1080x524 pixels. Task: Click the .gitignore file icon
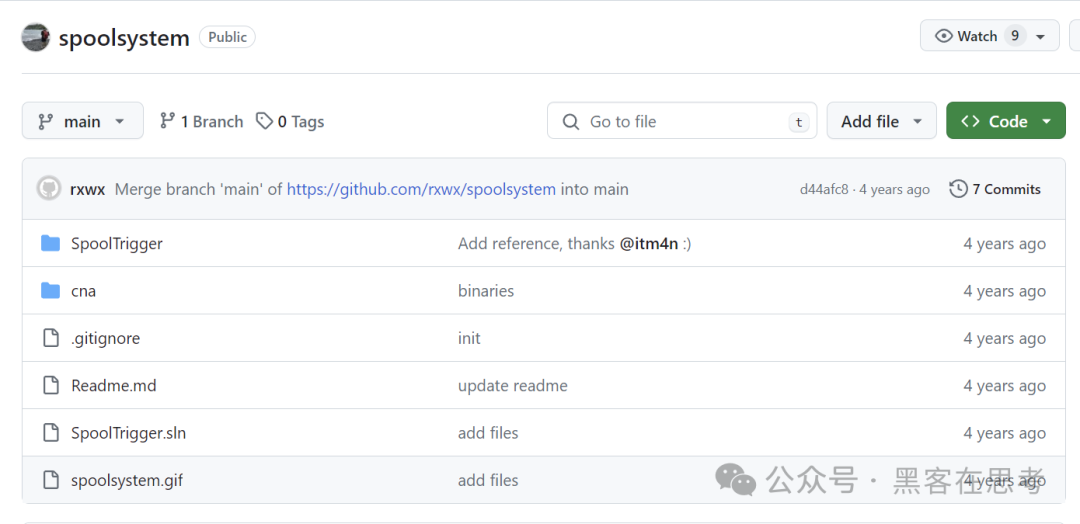click(x=50, y=338)
